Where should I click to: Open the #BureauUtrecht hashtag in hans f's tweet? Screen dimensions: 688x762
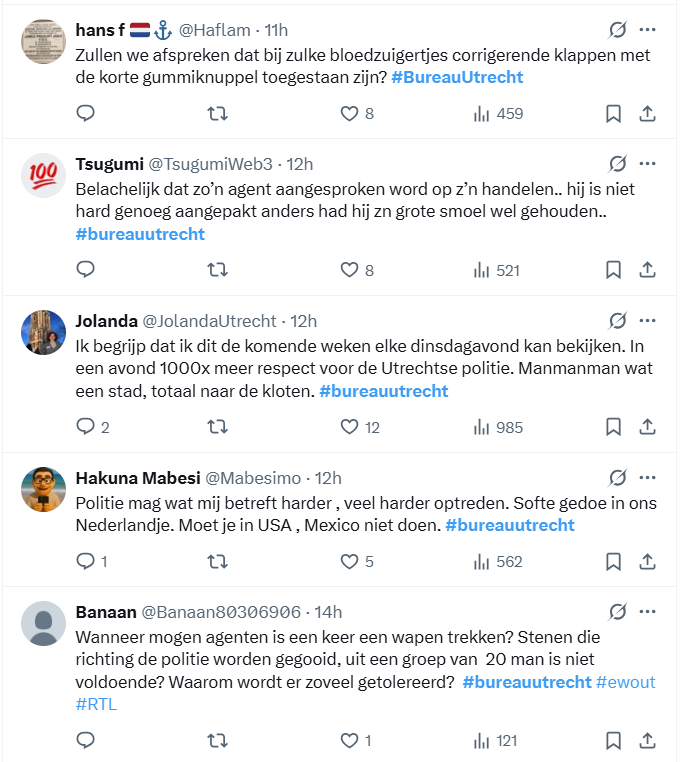pyautogui.click(x=457, y=77)
